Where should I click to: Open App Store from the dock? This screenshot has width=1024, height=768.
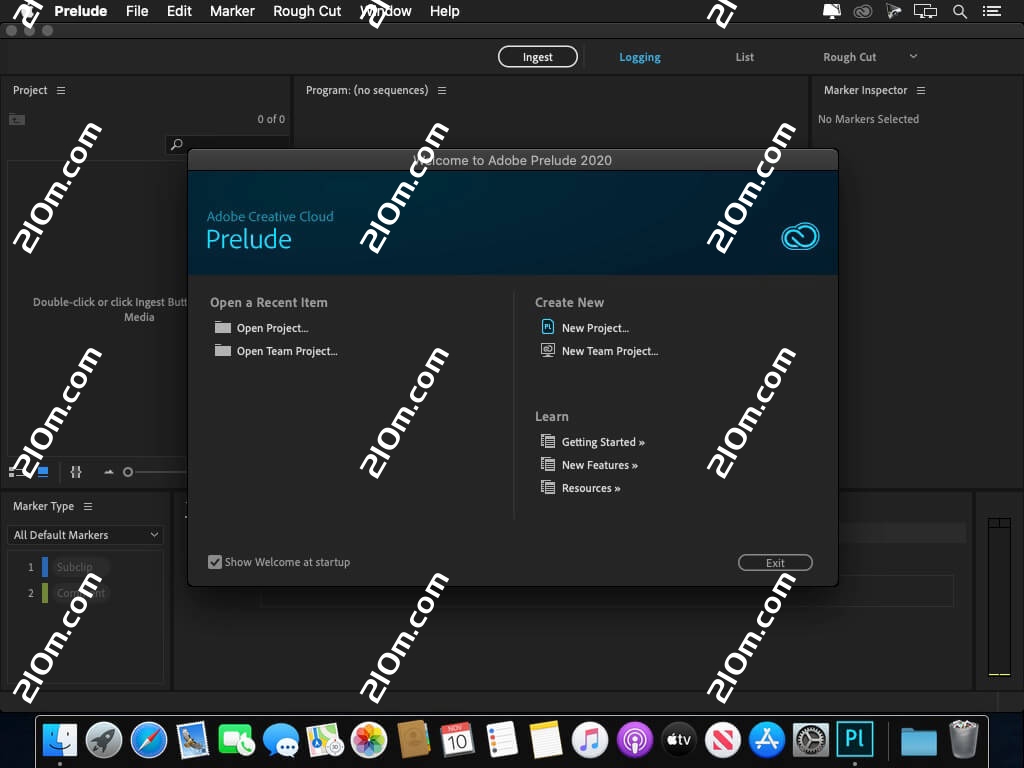tap(767, 740)
